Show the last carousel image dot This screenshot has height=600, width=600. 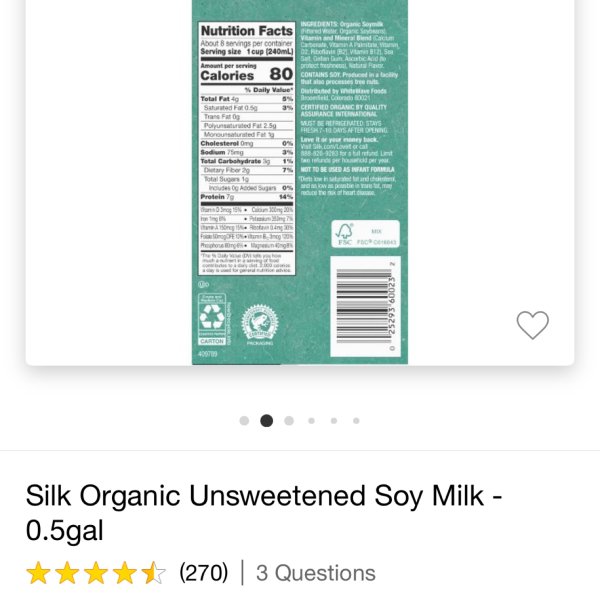[x=356, y=421]
